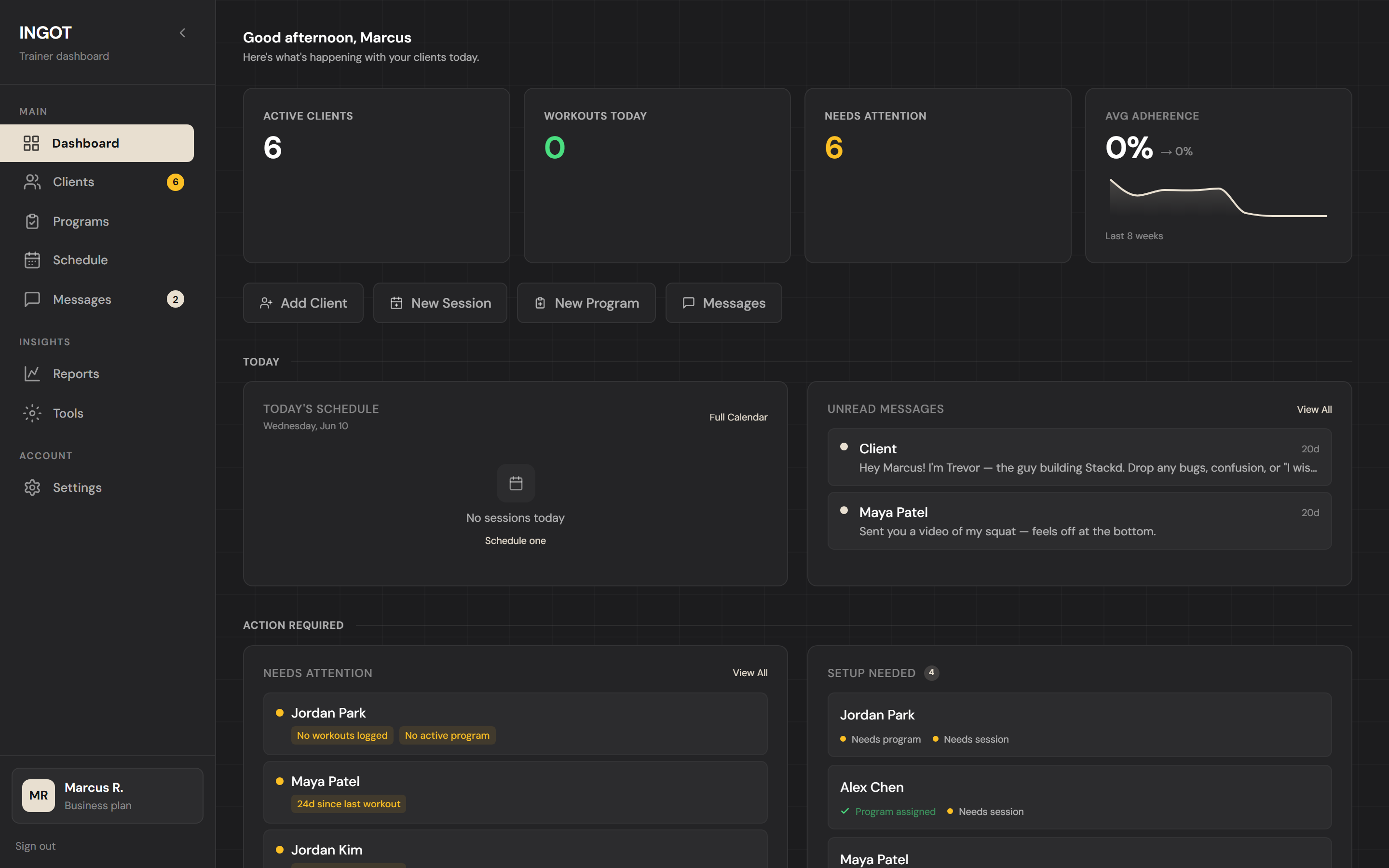1389x868 pixels.
Task: Navigate to Schedule in the sidebar
Action: [x=97, y=260]
